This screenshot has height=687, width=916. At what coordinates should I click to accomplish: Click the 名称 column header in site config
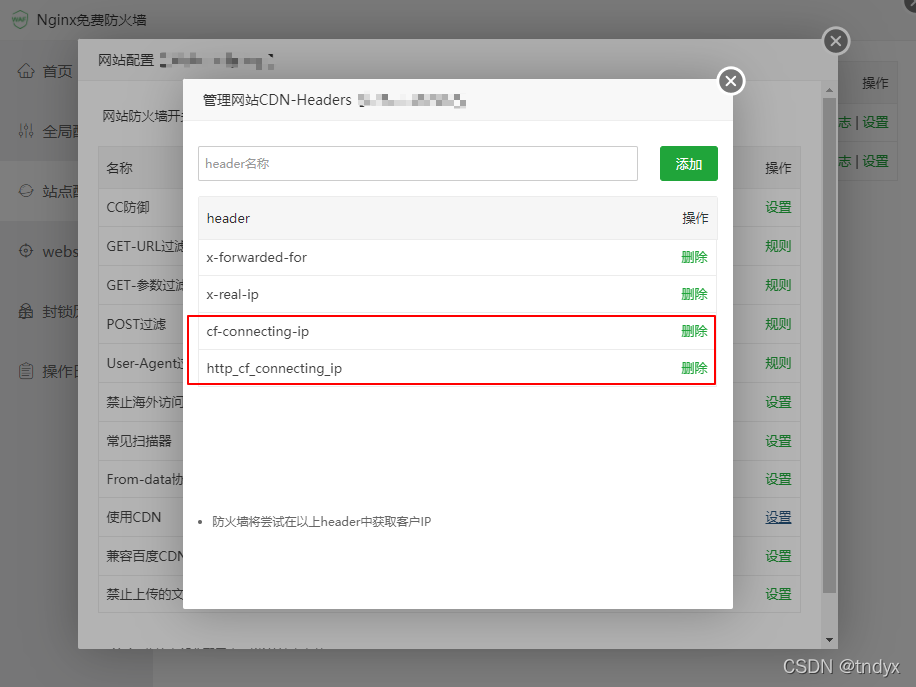tap(119, 168)
